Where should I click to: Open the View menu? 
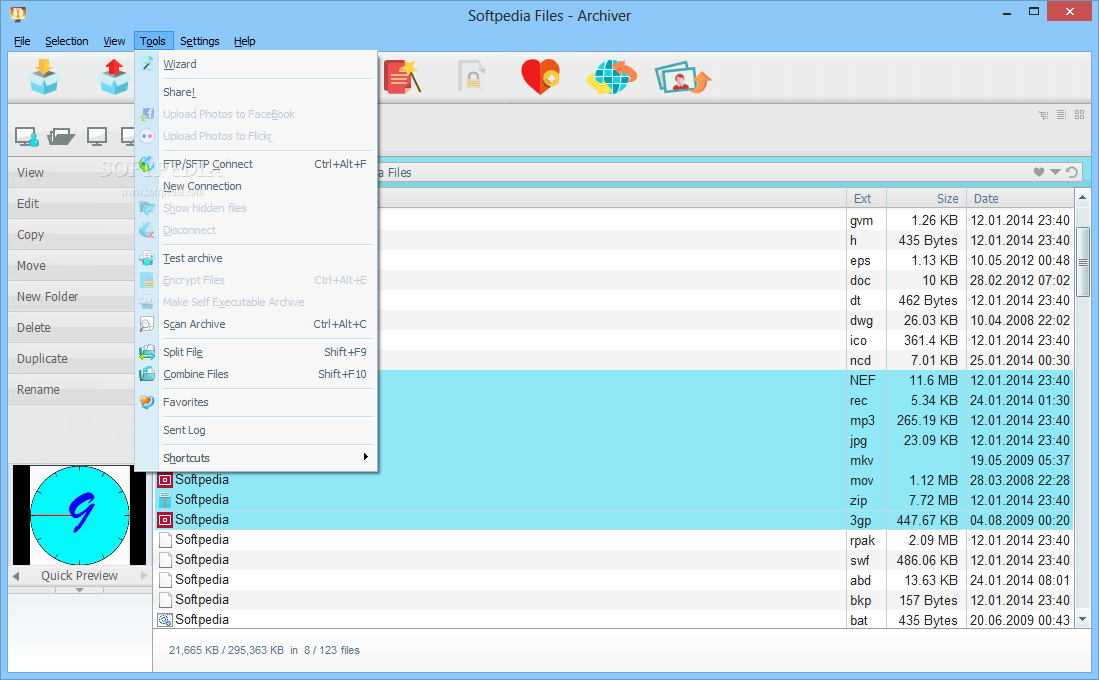pyautogui.click(x=114, y=41)
